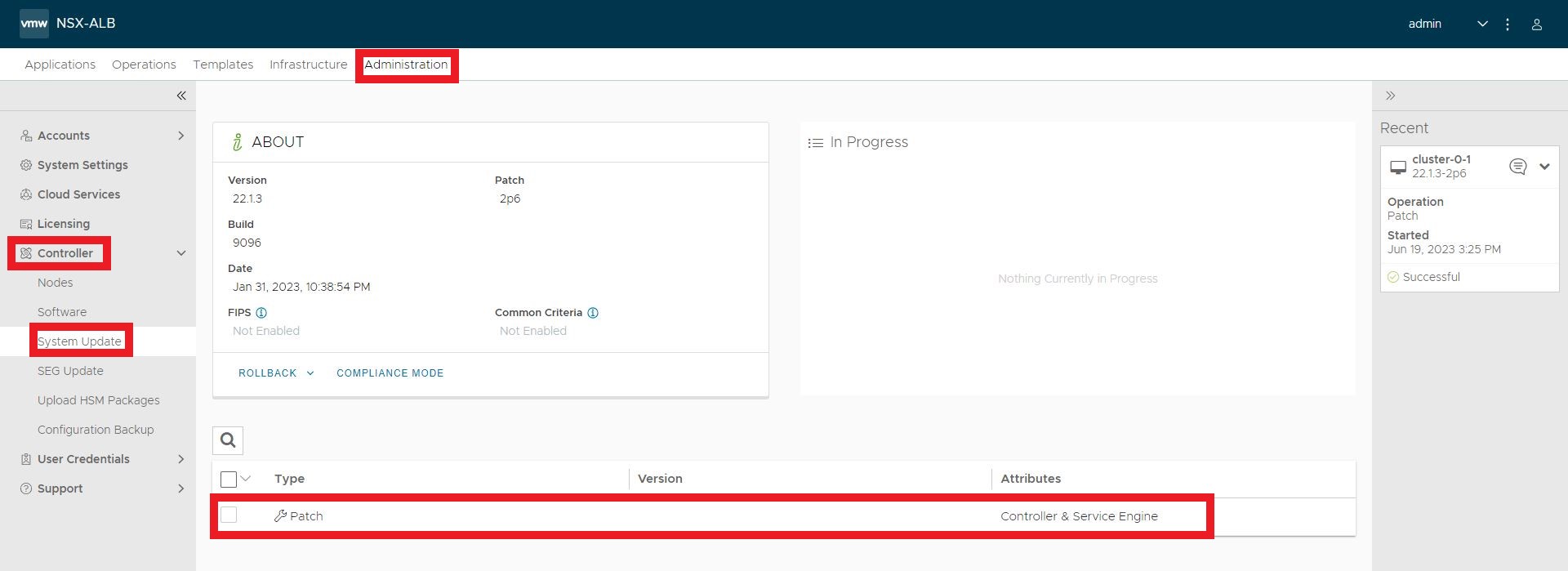
Task: Open System Update under Controller
Action: tap(79, 341)
